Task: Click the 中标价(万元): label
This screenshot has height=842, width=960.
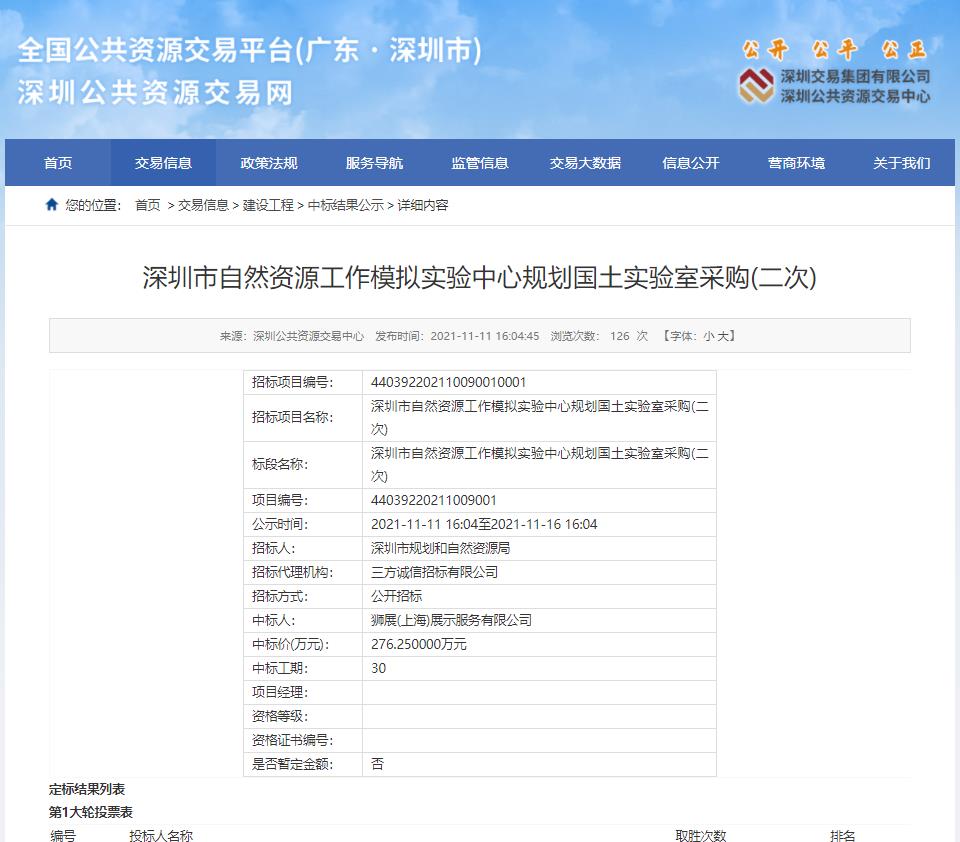Action: (x=291, y=644)
